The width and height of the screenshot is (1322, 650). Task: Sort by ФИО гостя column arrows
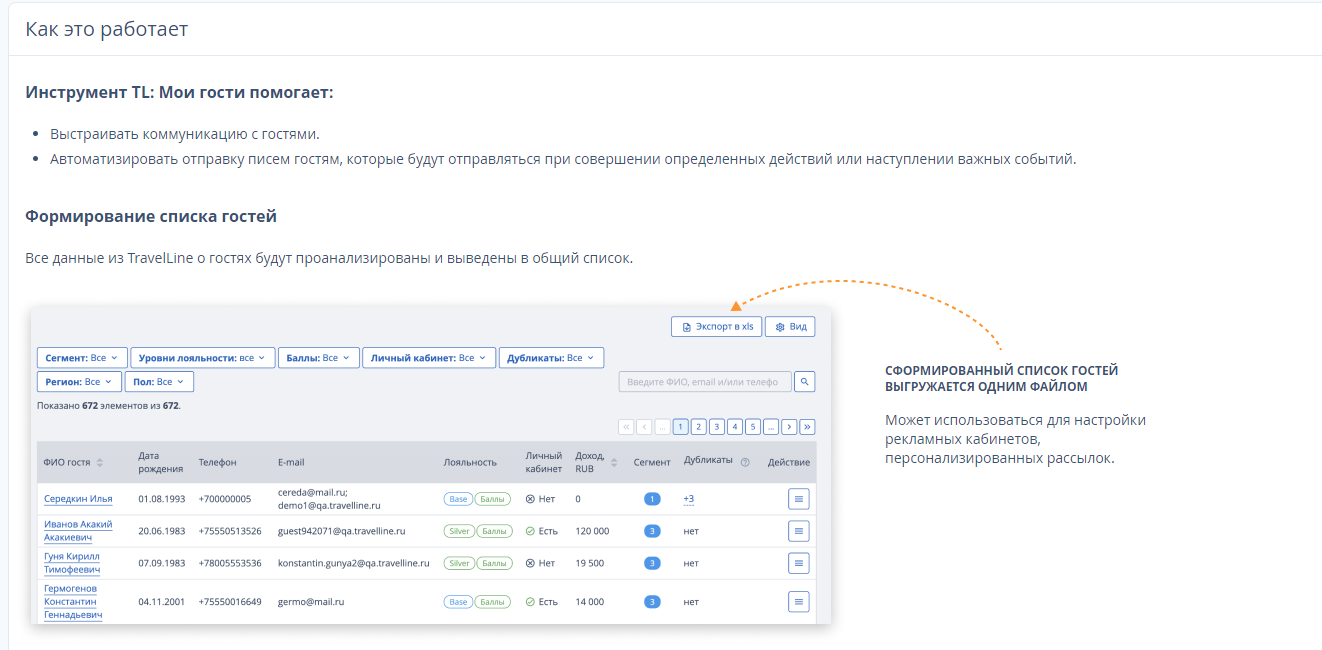click(100, 462)
